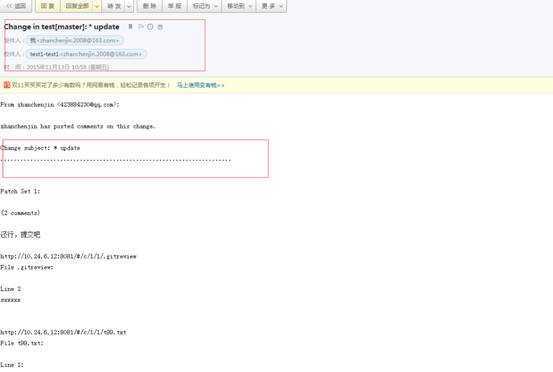Click the bookmark icon next to the subject

pyautogui.click(x=130, y=27)
